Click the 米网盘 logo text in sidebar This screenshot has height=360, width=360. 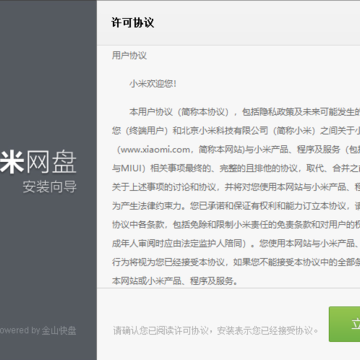38,162
